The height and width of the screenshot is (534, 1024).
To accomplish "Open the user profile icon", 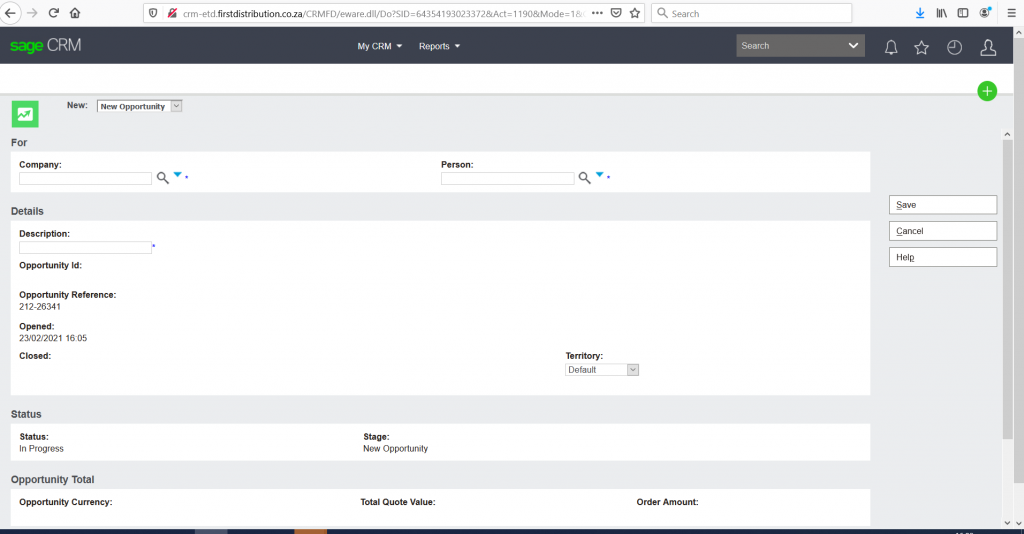I will point(988,47).
